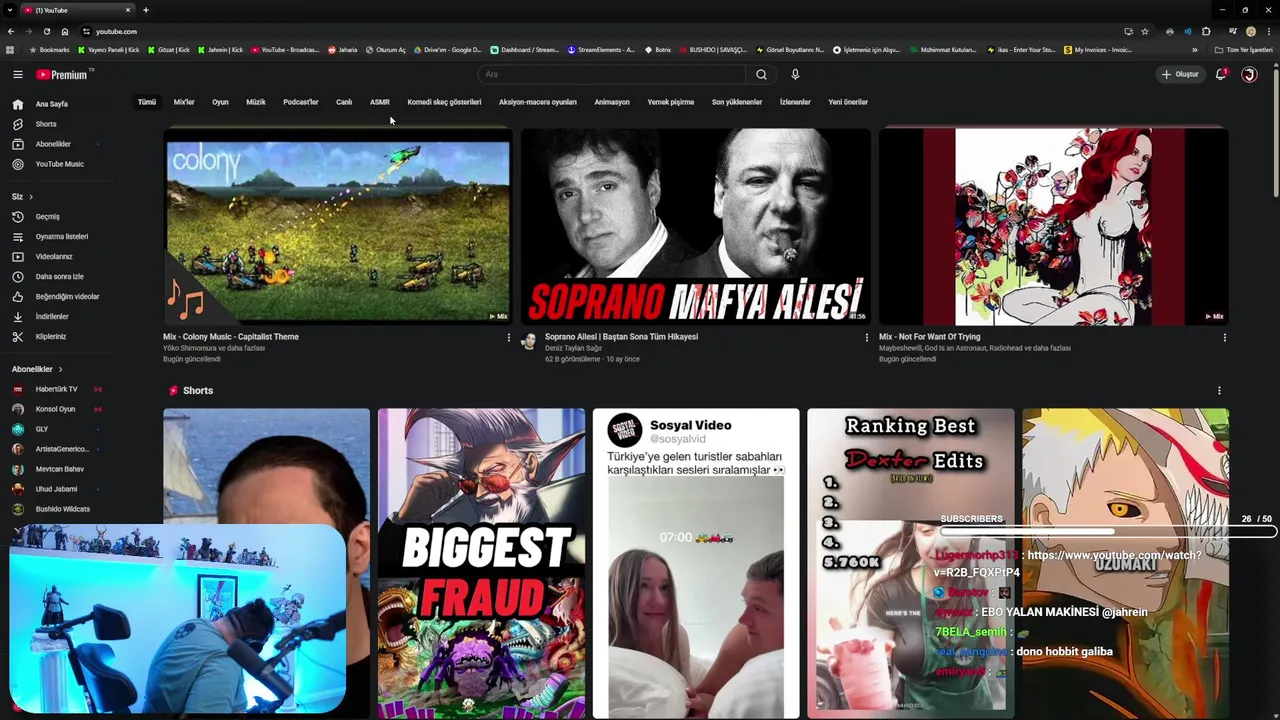Image resolution: width=1280 pixels, height=720 pixels.
Task: Open the BIGGEST FRAUD short
Action: tap(481, 563)
